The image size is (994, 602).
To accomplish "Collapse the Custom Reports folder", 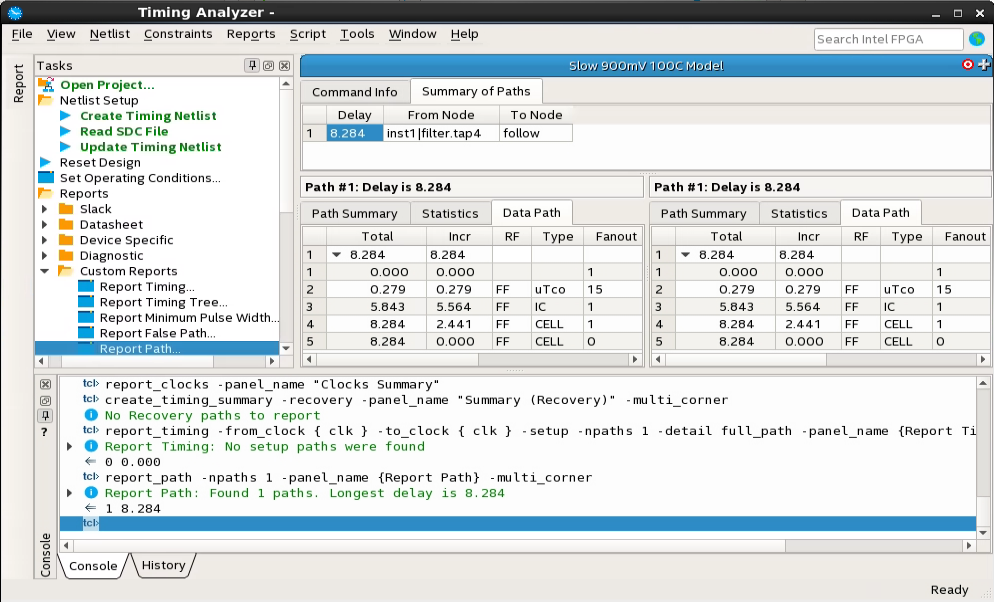I will (x=44, y=271).
